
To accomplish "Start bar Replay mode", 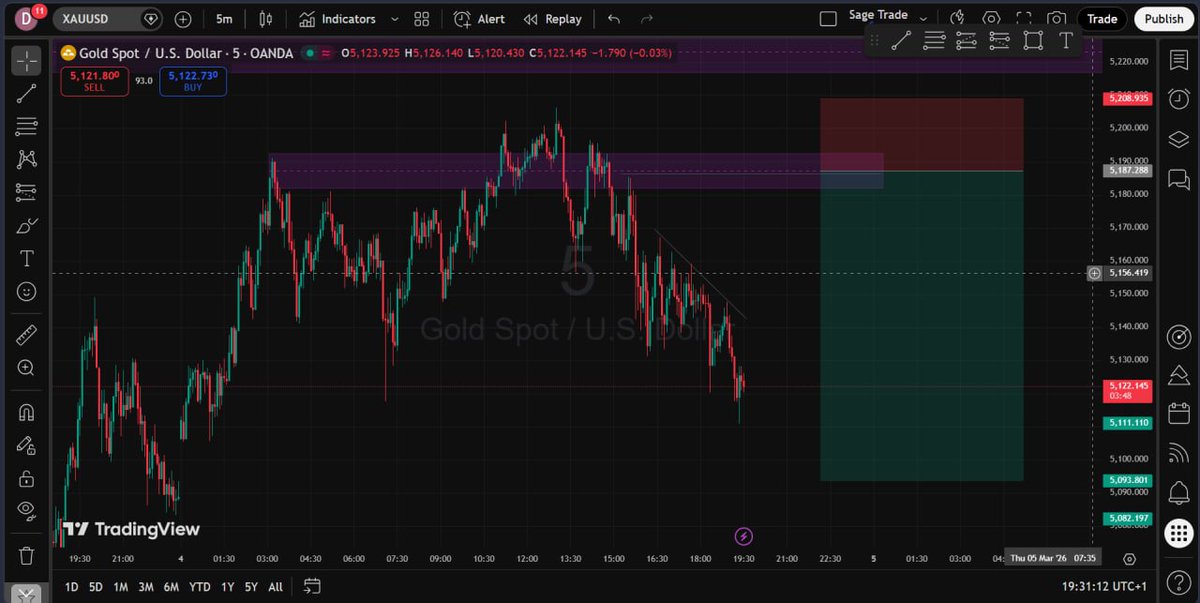I will tap(552, 19).
